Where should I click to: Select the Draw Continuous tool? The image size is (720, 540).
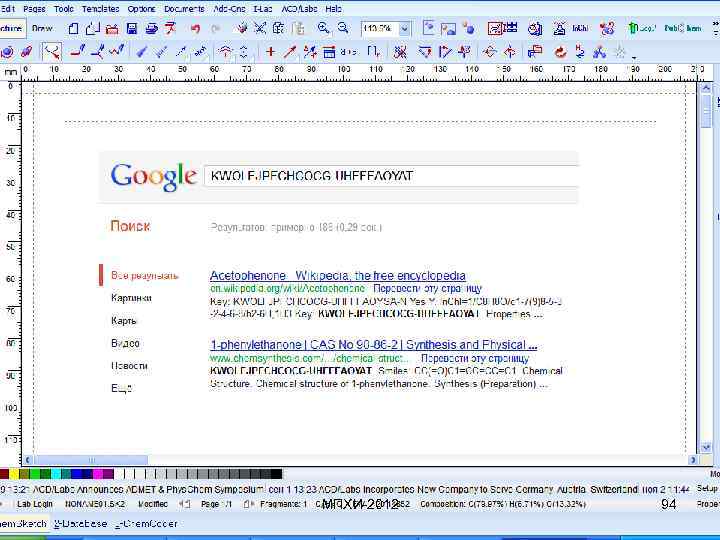click(97, 51)
